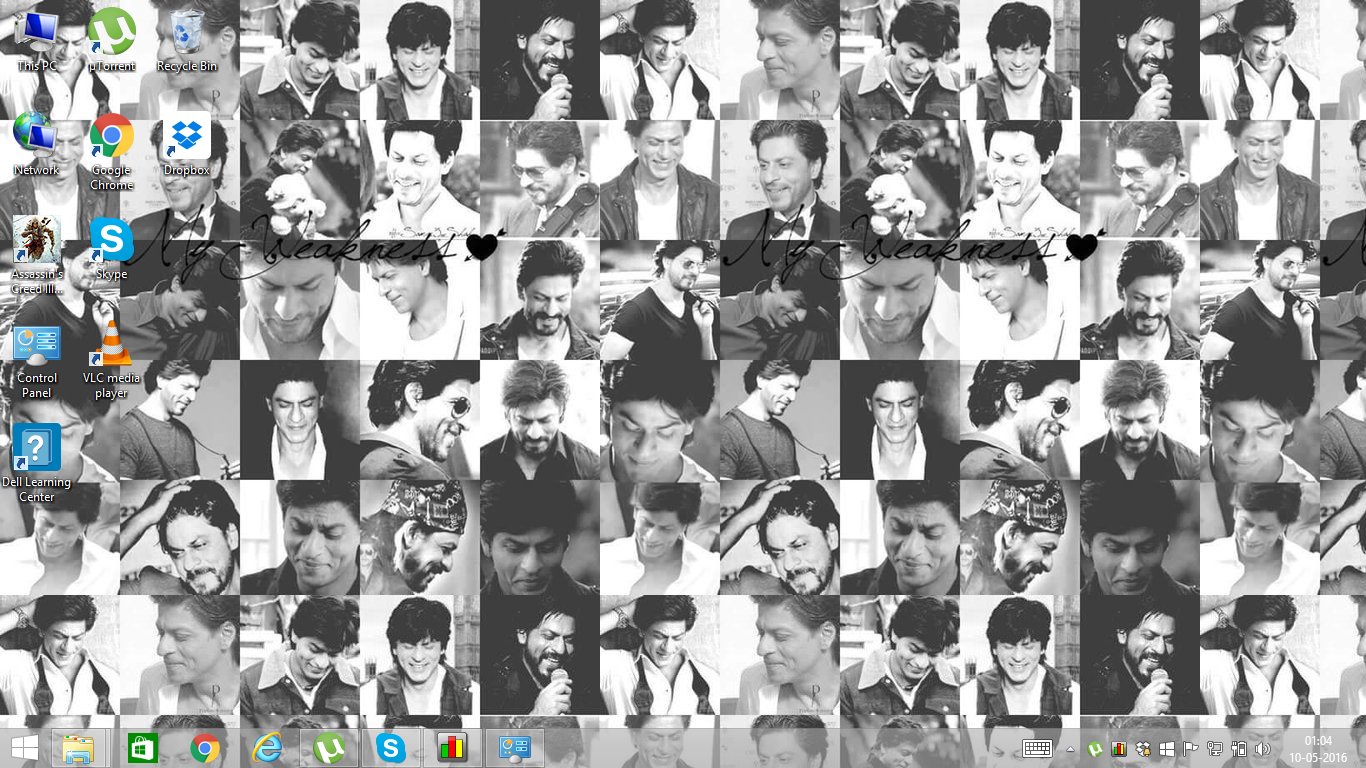Select the Recycle Bin icon

pos(187,40)
